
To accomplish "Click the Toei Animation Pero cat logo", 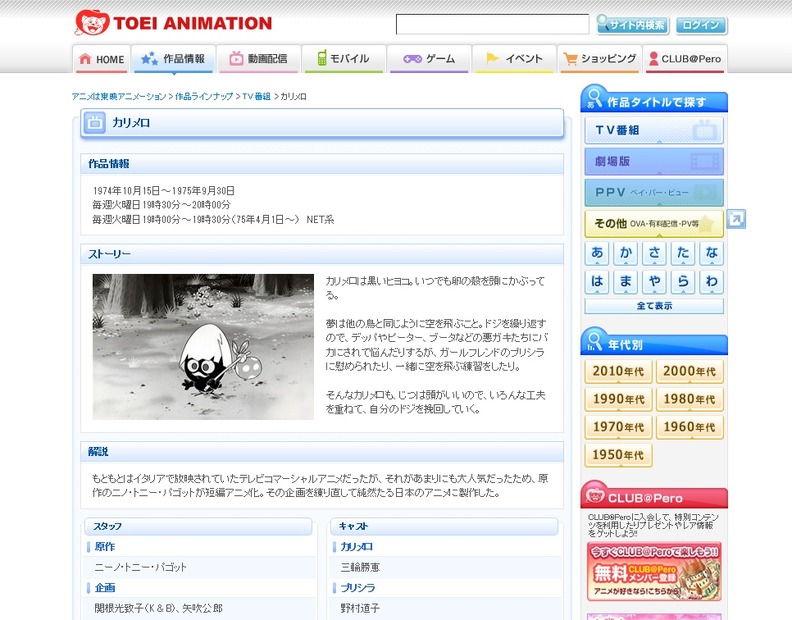I will (92, 23).
